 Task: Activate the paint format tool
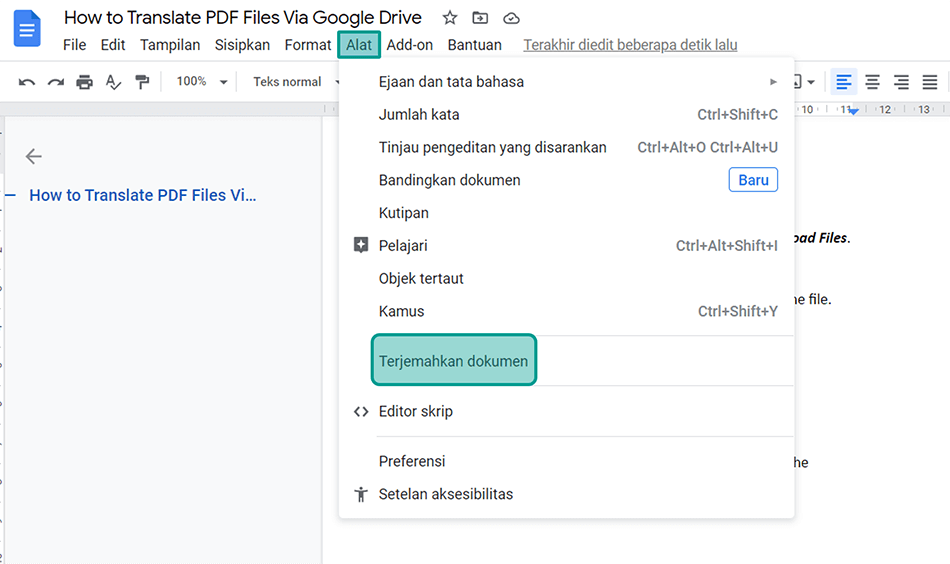pyautogui.click(x=142, y=82)
